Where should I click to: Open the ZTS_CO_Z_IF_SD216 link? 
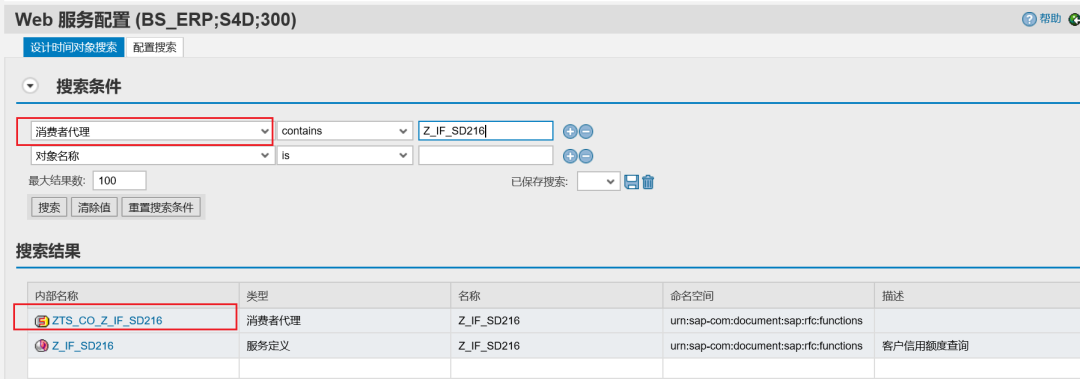[107, 320]
